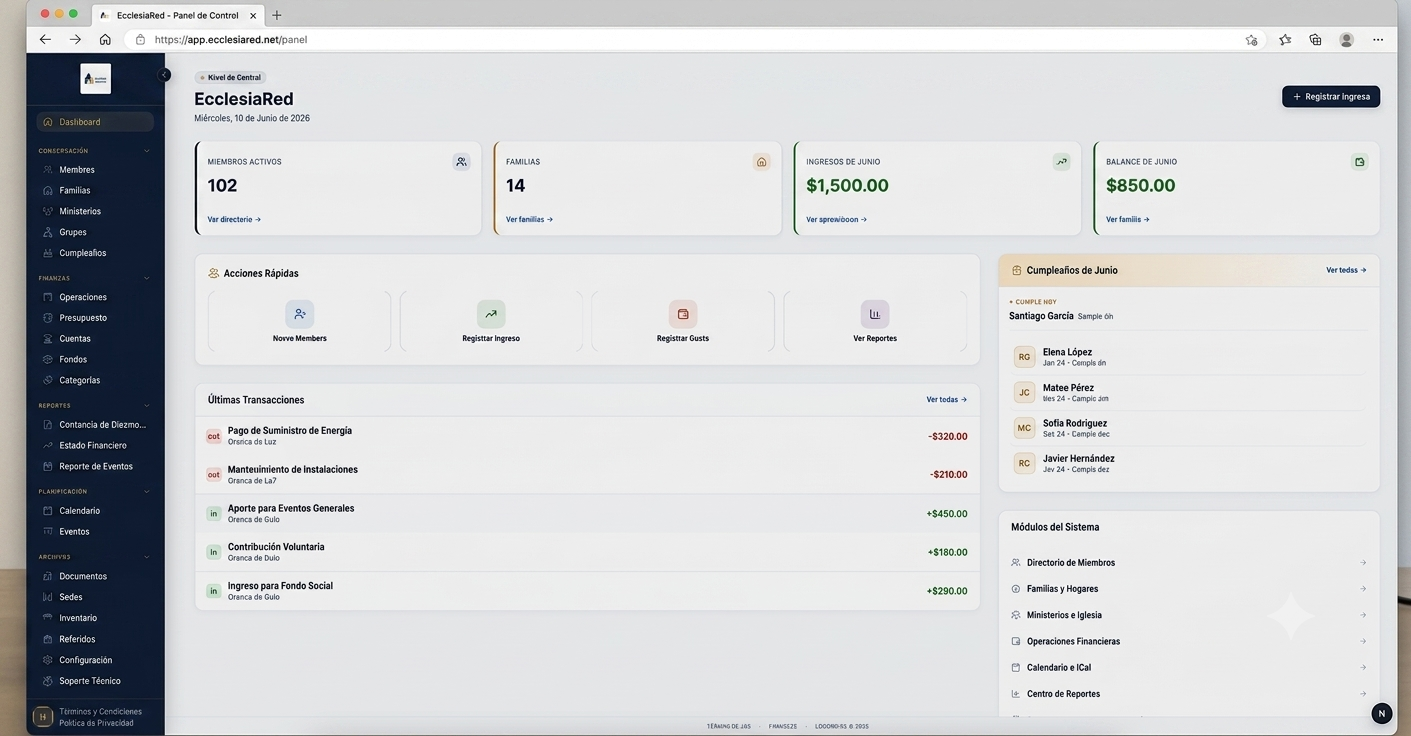Image resolution: width=1411 pixels, height=736 pixels.
Task: Collapse the Planificación sidebar section
Action: click(x=147, y=492)
